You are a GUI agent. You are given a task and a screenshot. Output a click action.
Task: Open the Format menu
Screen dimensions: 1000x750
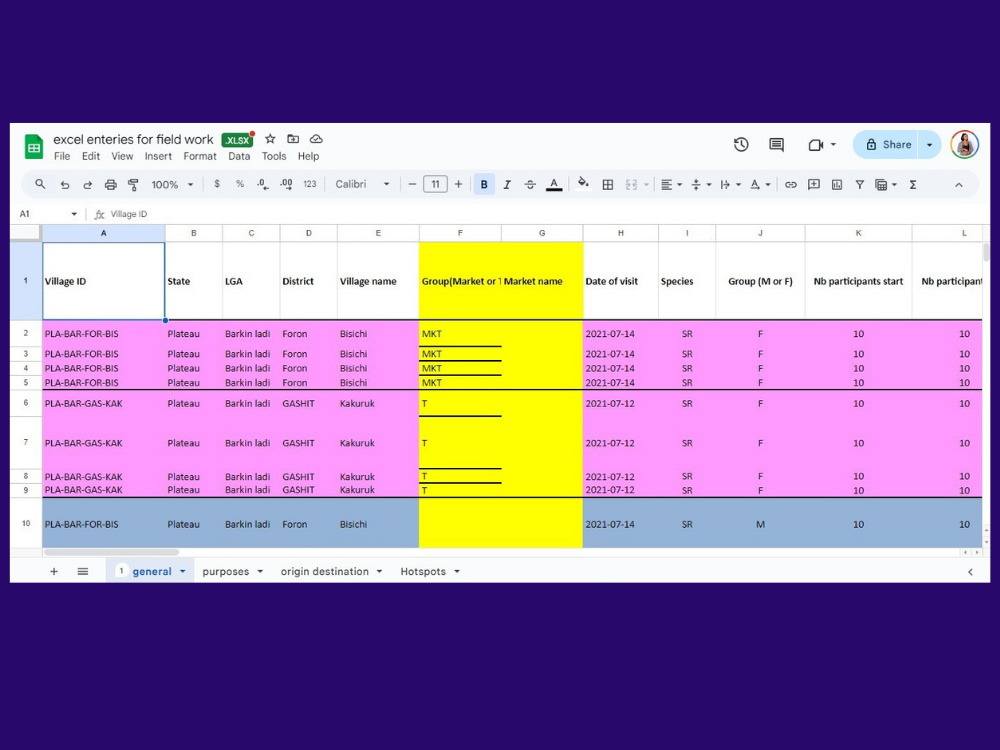click(200, 156)
